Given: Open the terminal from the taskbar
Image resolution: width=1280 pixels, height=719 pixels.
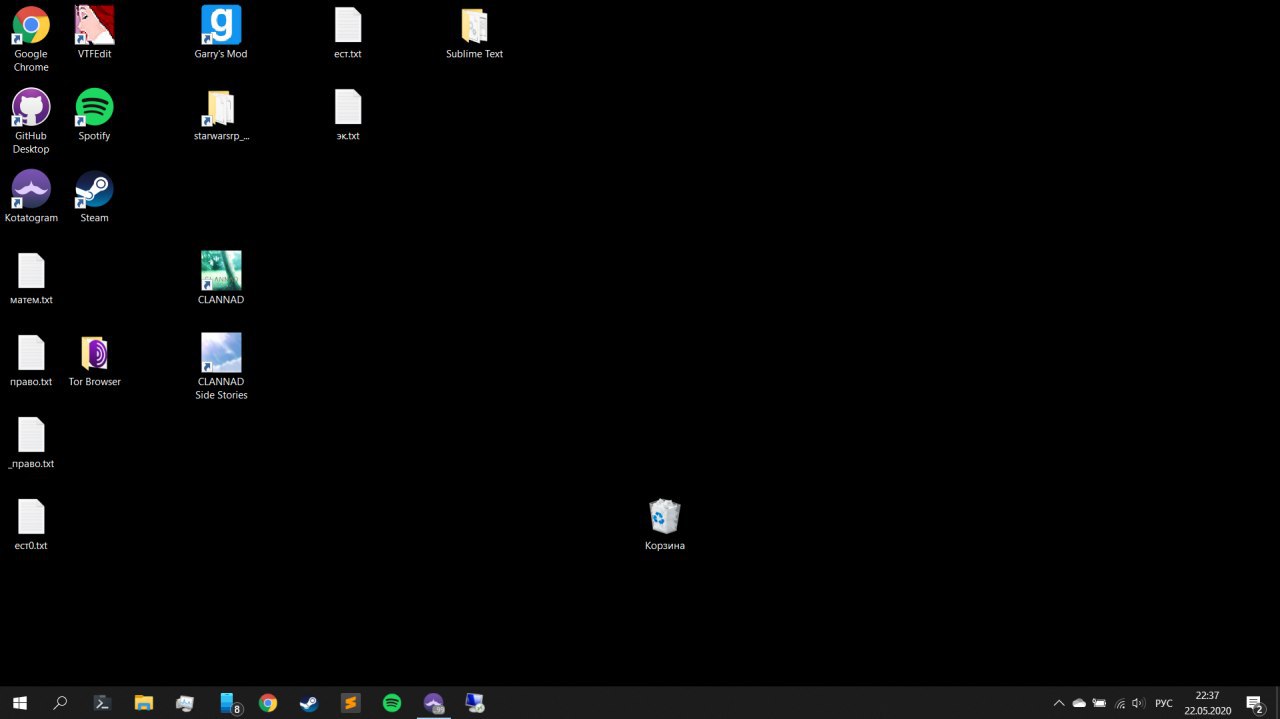Looking at the screenshot, I should tap(102, 703).
